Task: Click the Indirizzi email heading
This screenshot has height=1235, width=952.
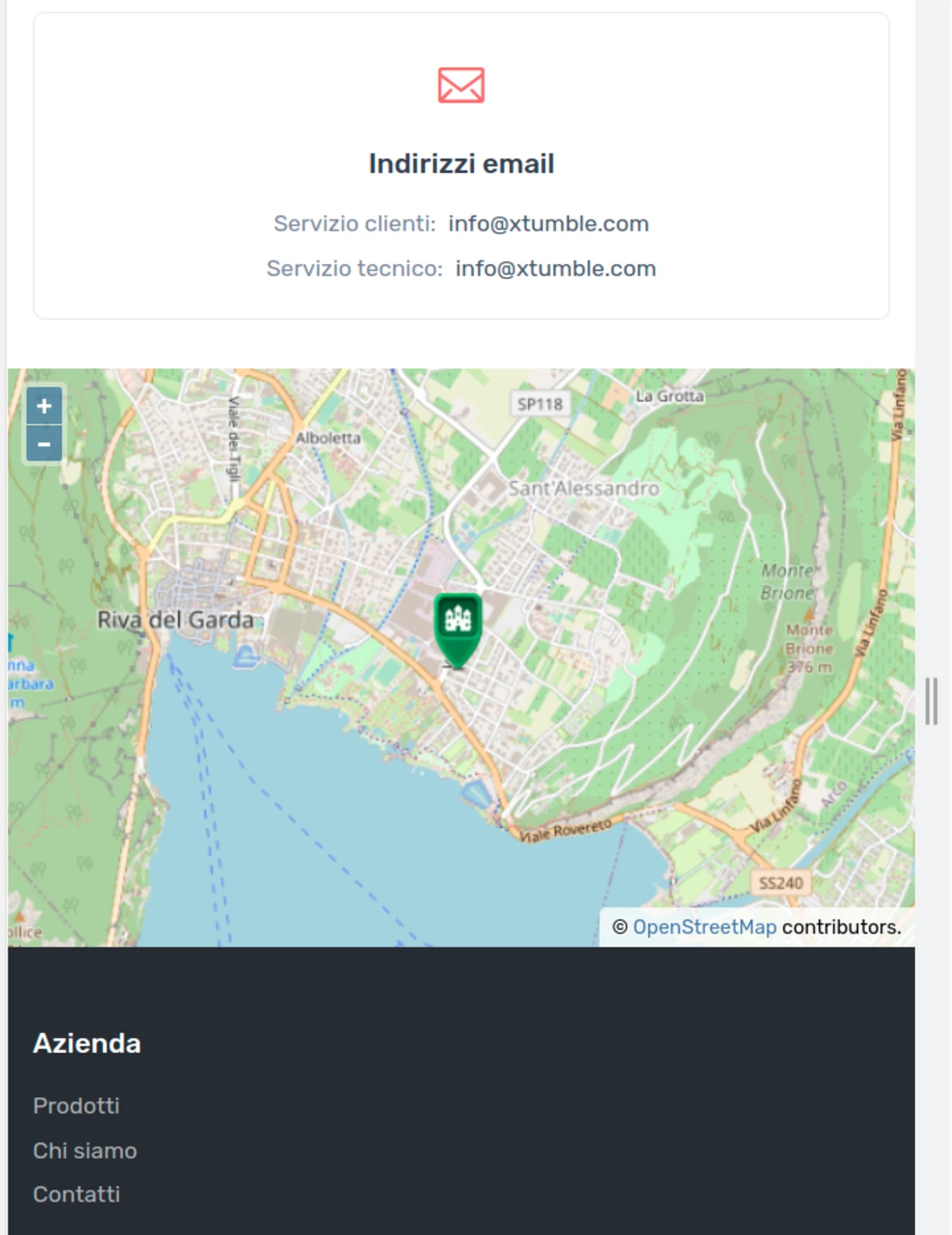Action: (x=461, y=164)
